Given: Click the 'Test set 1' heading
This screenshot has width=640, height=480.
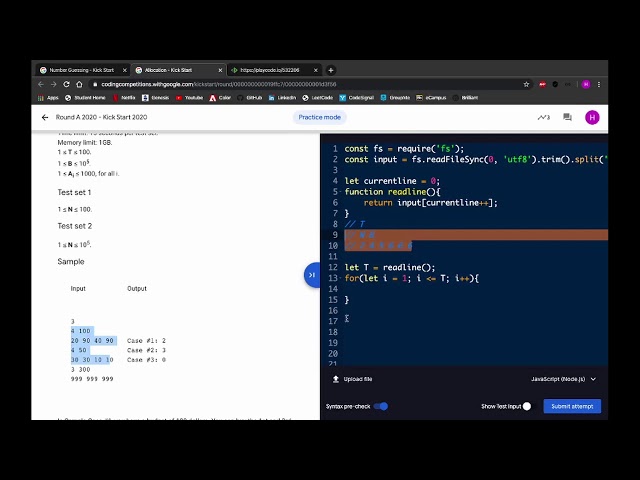Looking at the screenshot, I should pyautogui.click(x=74, y=192).
